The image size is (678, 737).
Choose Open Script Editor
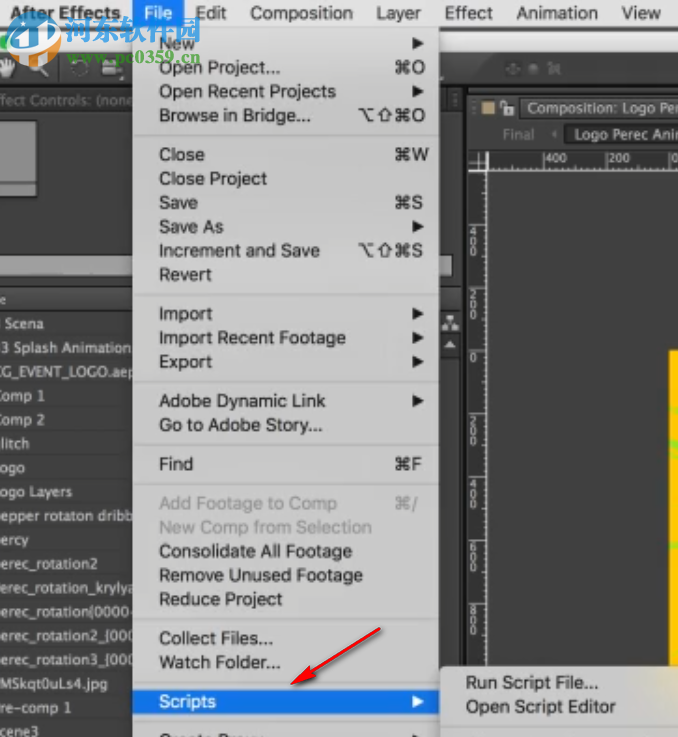pyautogui.click(x=560, y=706)
